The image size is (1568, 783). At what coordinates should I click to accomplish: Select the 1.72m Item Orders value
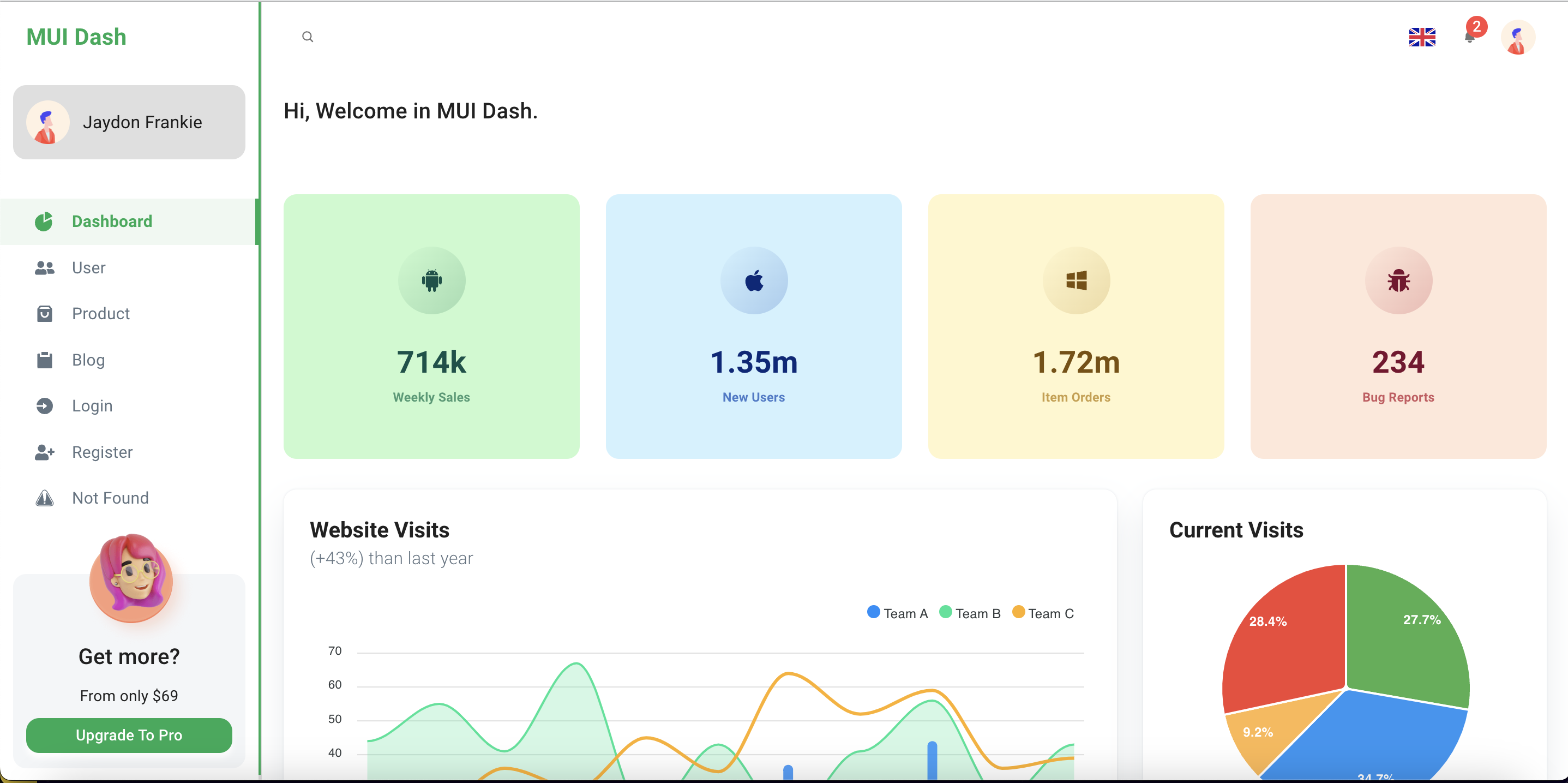click(x=1076, y=362)
